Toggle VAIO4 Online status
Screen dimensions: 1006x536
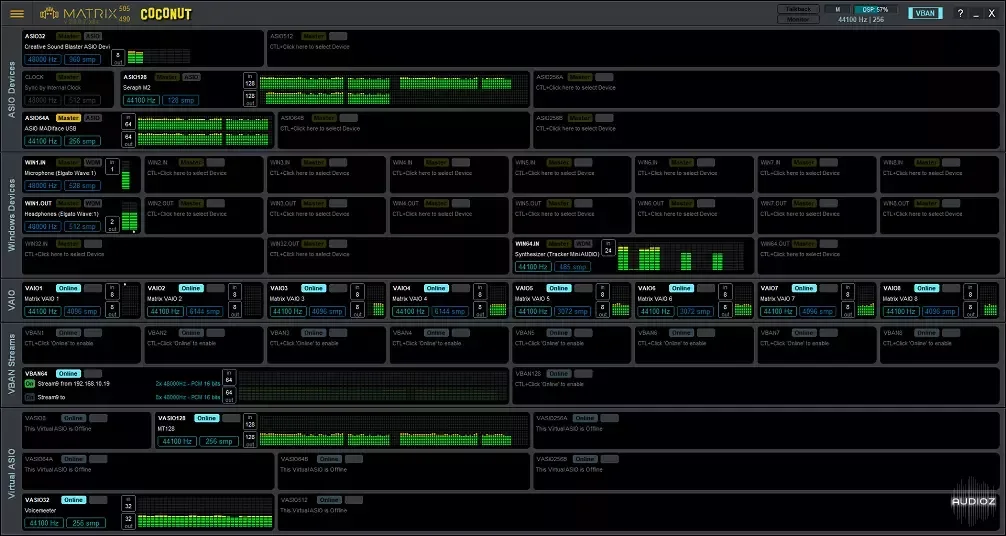click(x=436, y=288)
